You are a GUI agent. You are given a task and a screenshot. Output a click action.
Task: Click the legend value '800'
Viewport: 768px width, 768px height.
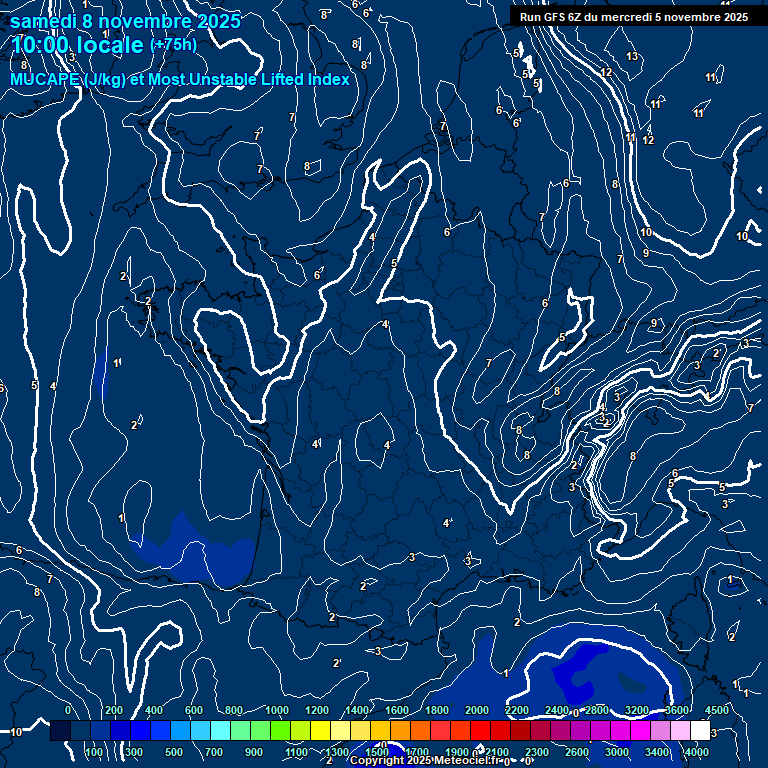click(x=234, y=710)
